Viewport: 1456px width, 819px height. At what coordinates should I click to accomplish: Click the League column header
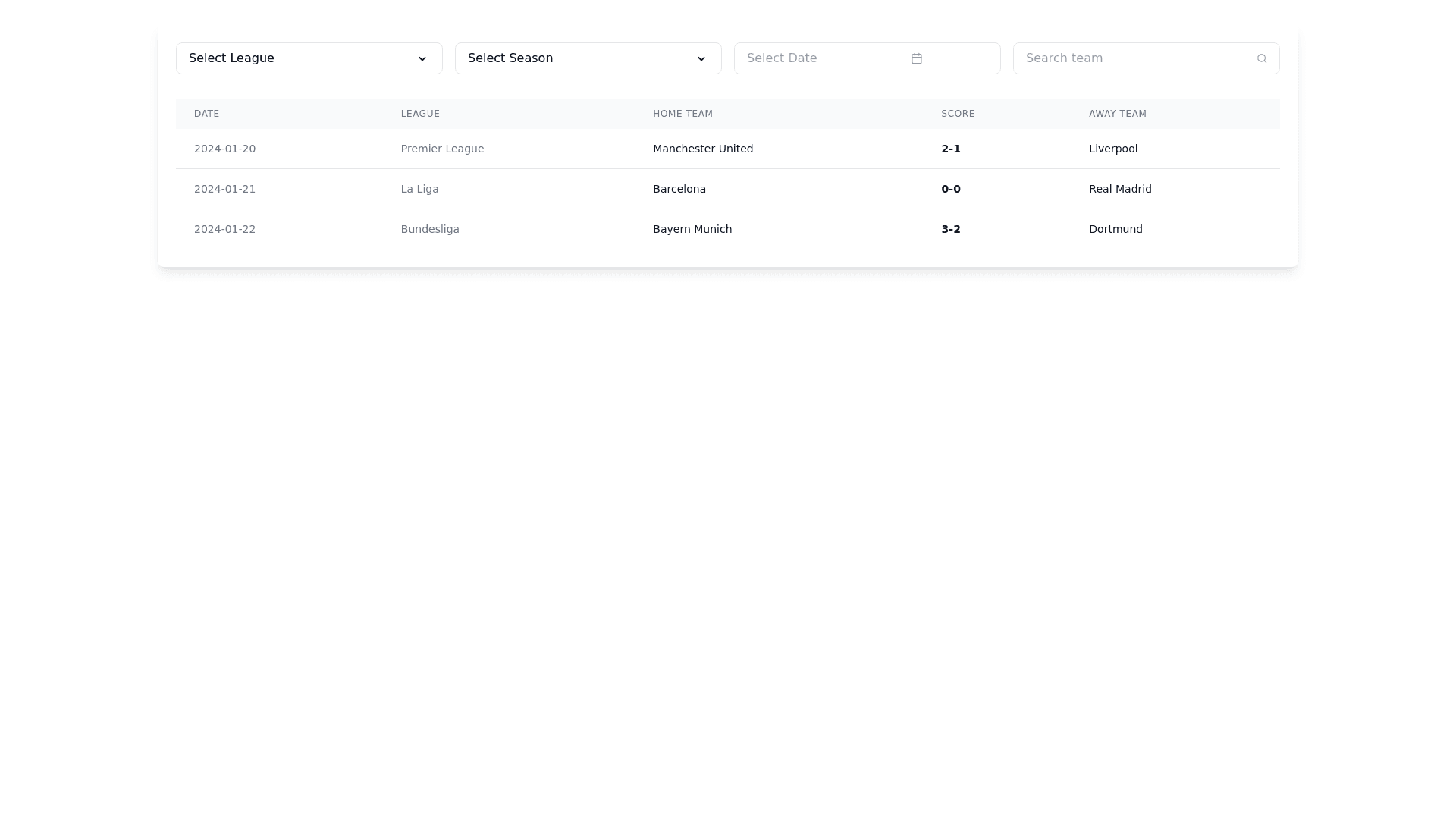point(420,114)
